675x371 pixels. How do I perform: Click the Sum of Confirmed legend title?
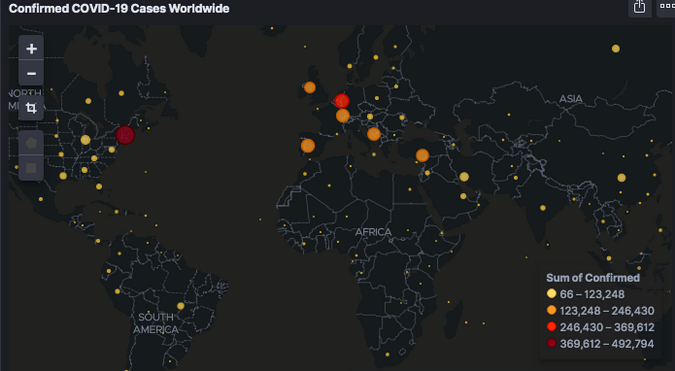point(593,278)
